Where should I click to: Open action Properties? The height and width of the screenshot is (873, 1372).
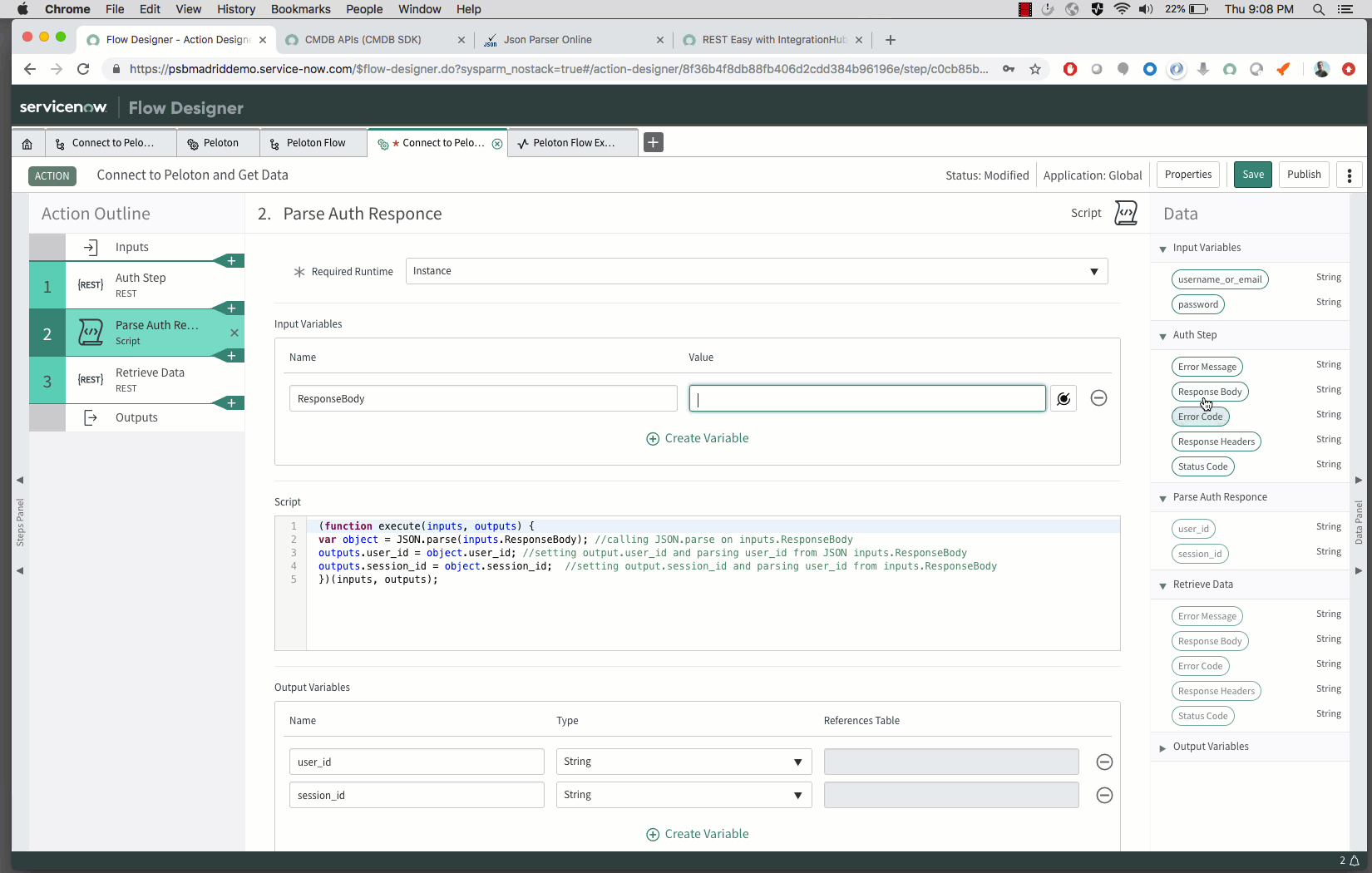pos(1187,175)
